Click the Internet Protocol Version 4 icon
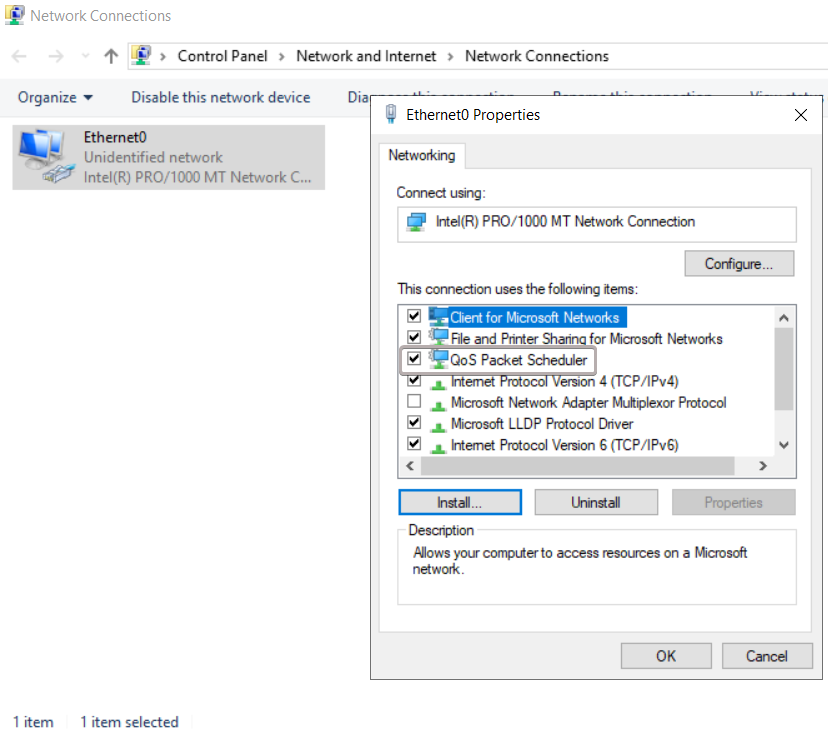The height and width of the screenshot is (733, 828). [439, 381]
